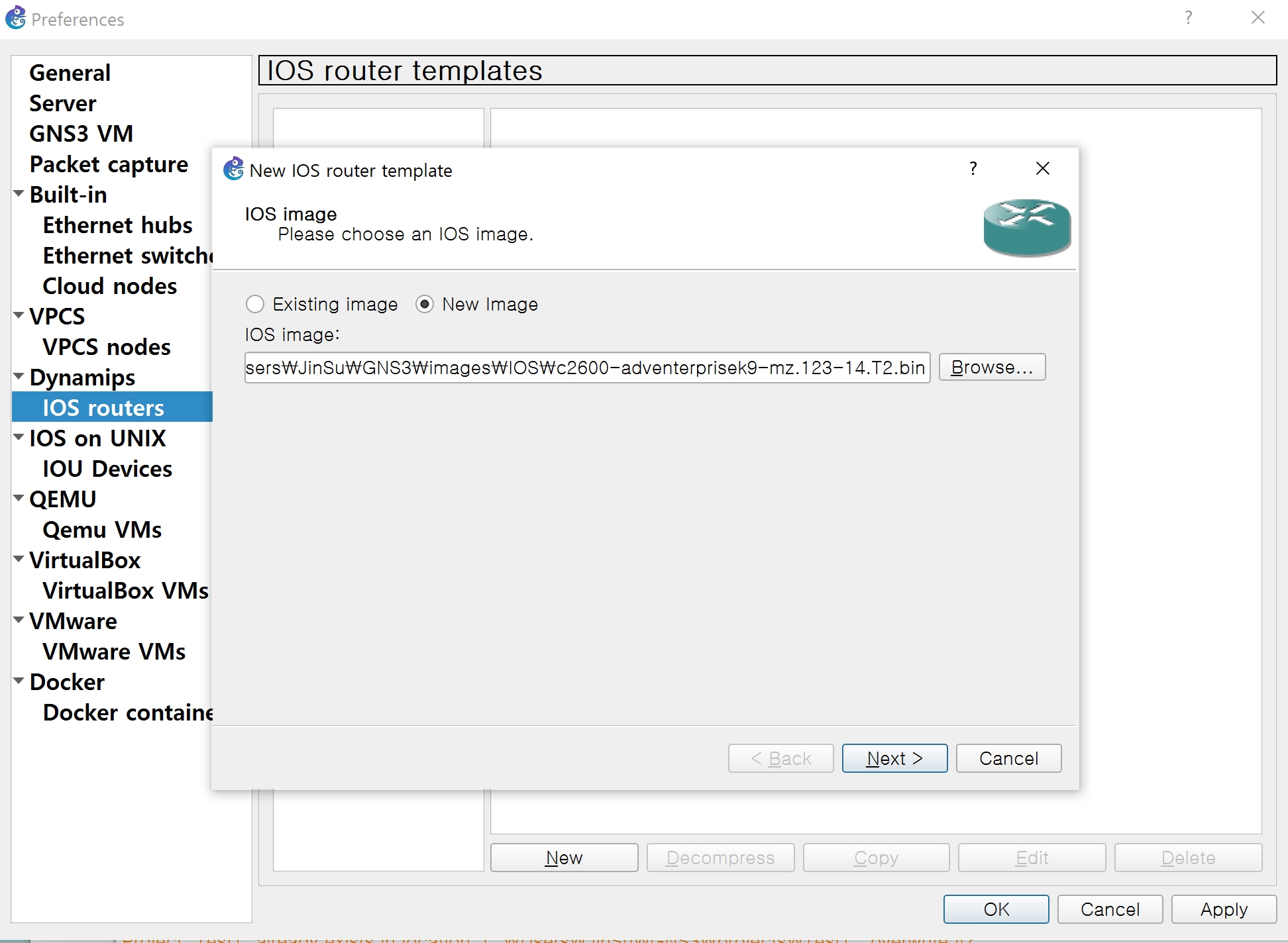Collapse the Built-in tree section
The height and width of the screenshot is (943, 1288).
click(x=19, y=194)
